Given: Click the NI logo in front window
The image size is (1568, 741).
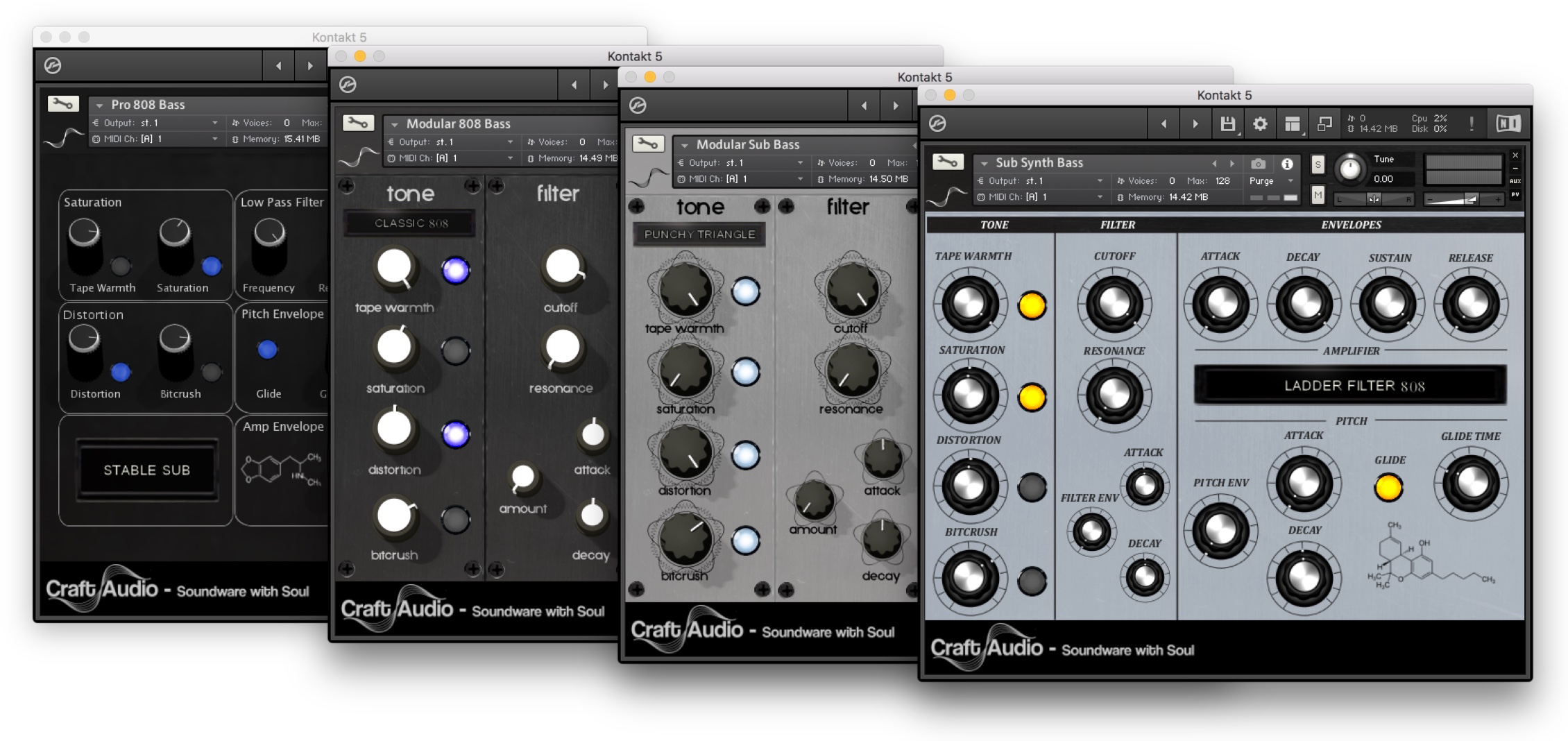Looking at the screenshot, I should (x=1508, y=124).
